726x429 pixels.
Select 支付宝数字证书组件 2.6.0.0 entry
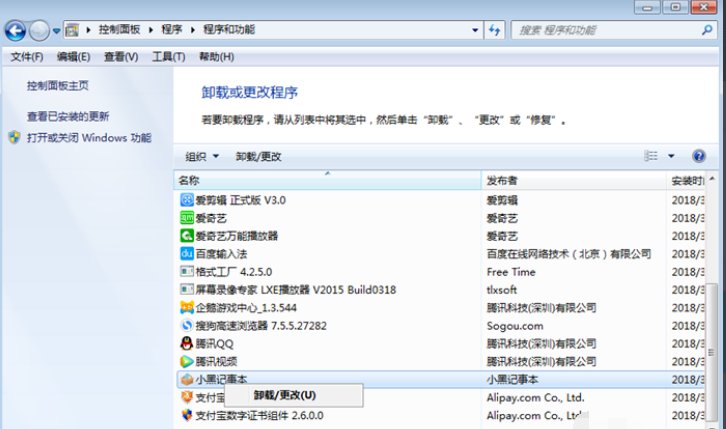(x=259, y=416)
